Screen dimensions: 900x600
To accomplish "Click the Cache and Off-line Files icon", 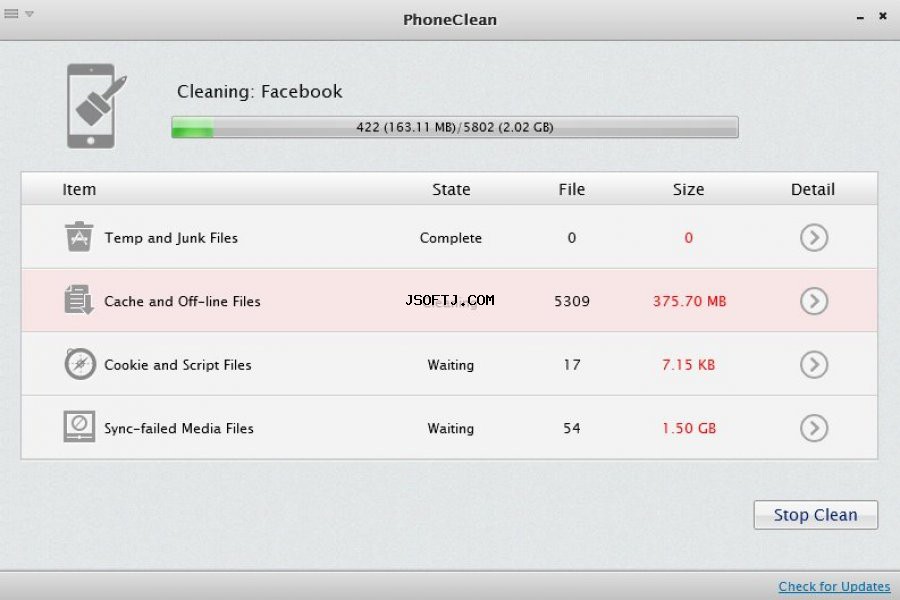I will coord(79,300).
